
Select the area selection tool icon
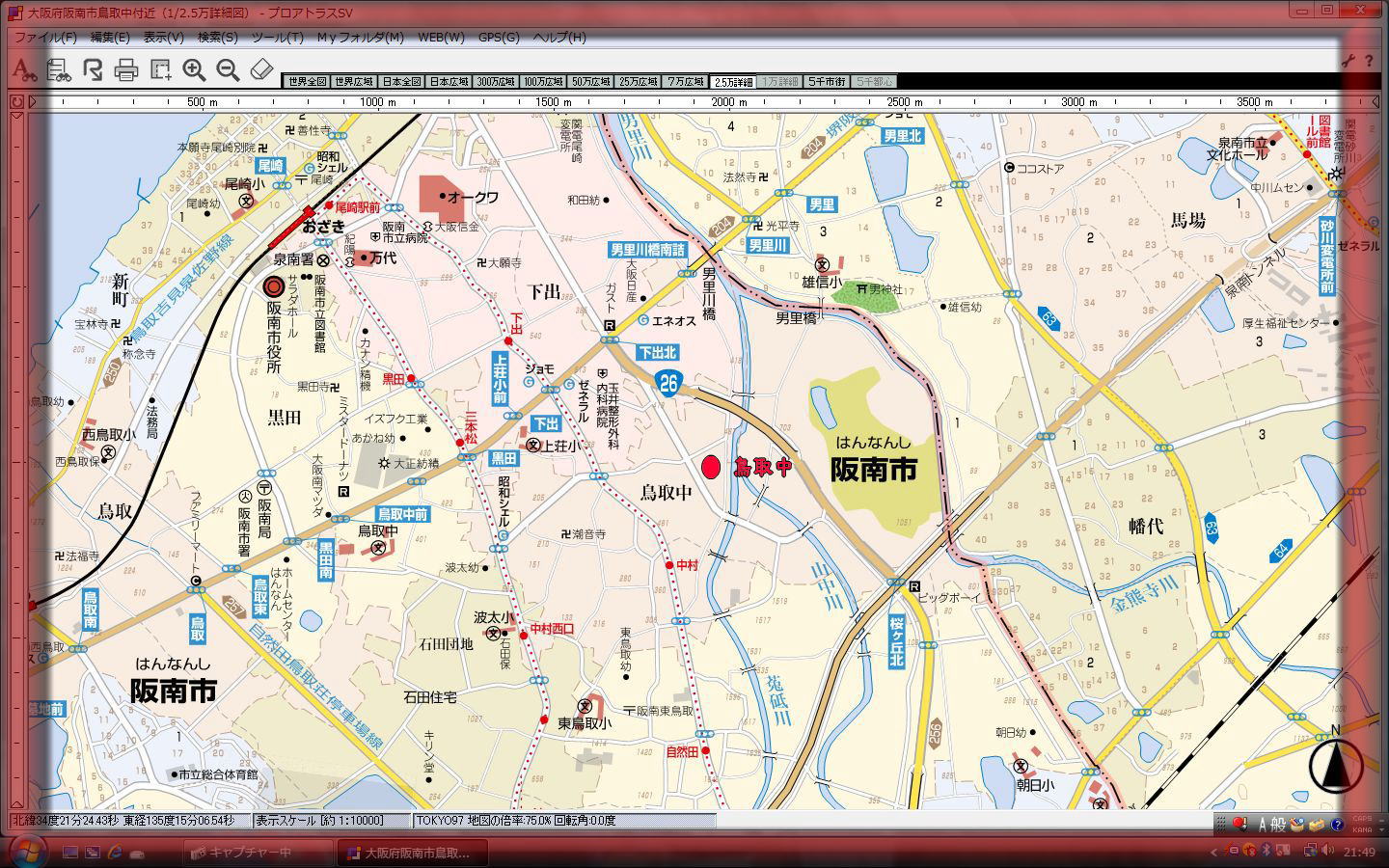tap(160, 69)
